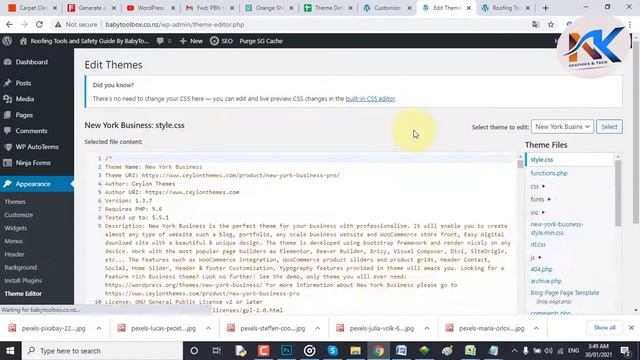
Task: Go to Header submenu
Action: [x=14, y=254]
